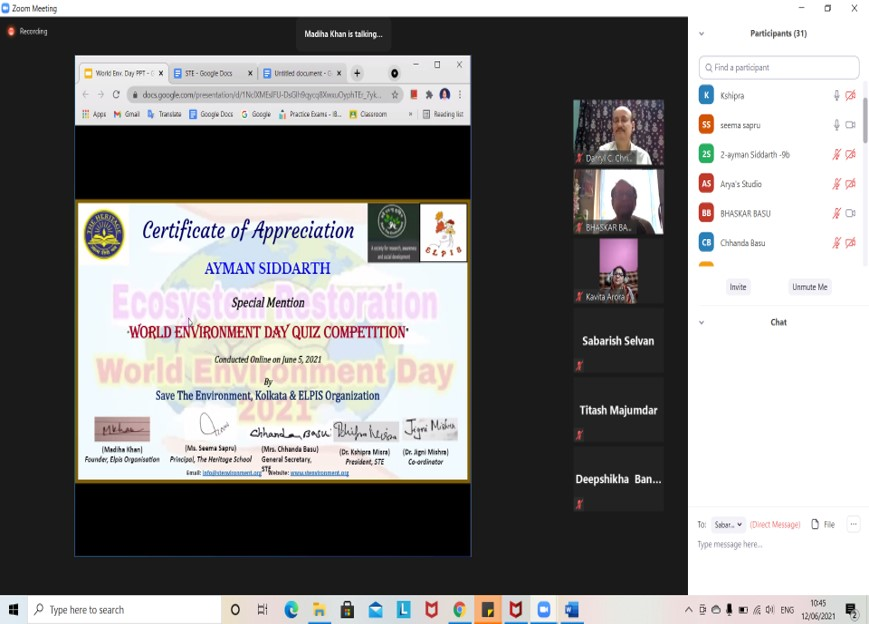Click the Recording indicator
This screenshot has width=869, height=624.
click(x=27, y=32)
